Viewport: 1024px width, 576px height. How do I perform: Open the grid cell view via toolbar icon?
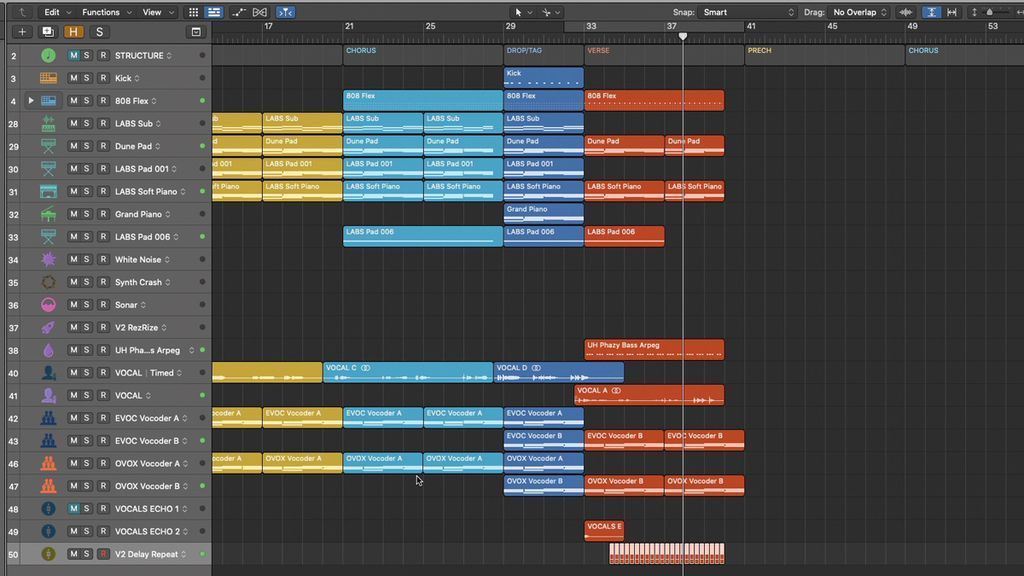pyautogui.click(x=193, y=12)
